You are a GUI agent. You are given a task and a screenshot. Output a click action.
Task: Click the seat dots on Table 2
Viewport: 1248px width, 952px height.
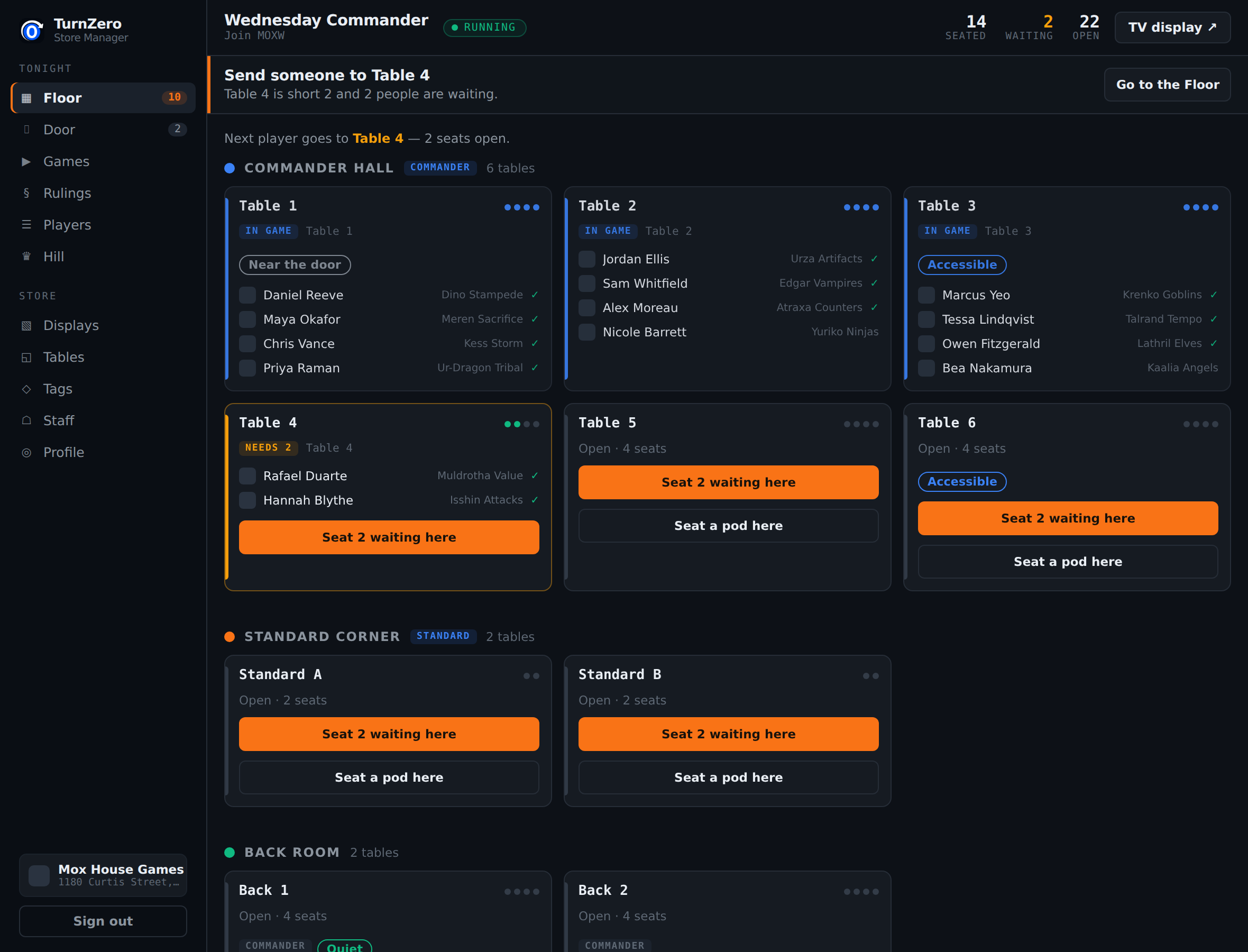861,207
